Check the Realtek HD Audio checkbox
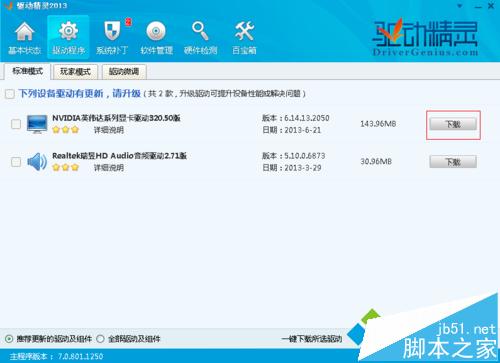 click(16, 162)
